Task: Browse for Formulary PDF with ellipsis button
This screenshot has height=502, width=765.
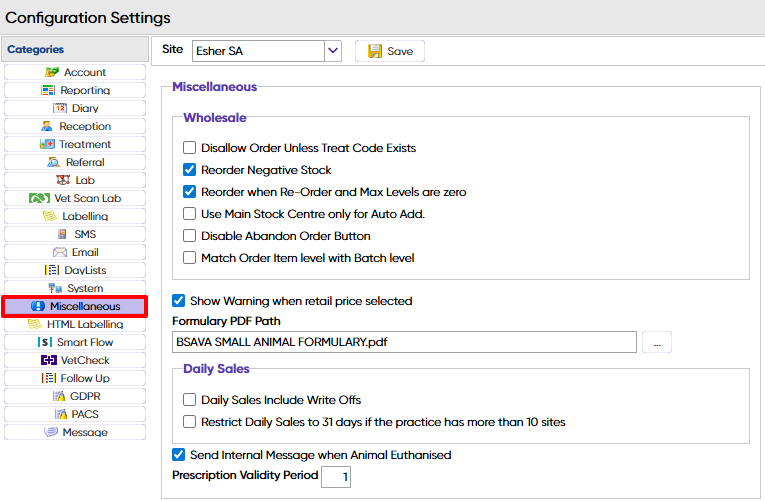Action: [657, 343]
